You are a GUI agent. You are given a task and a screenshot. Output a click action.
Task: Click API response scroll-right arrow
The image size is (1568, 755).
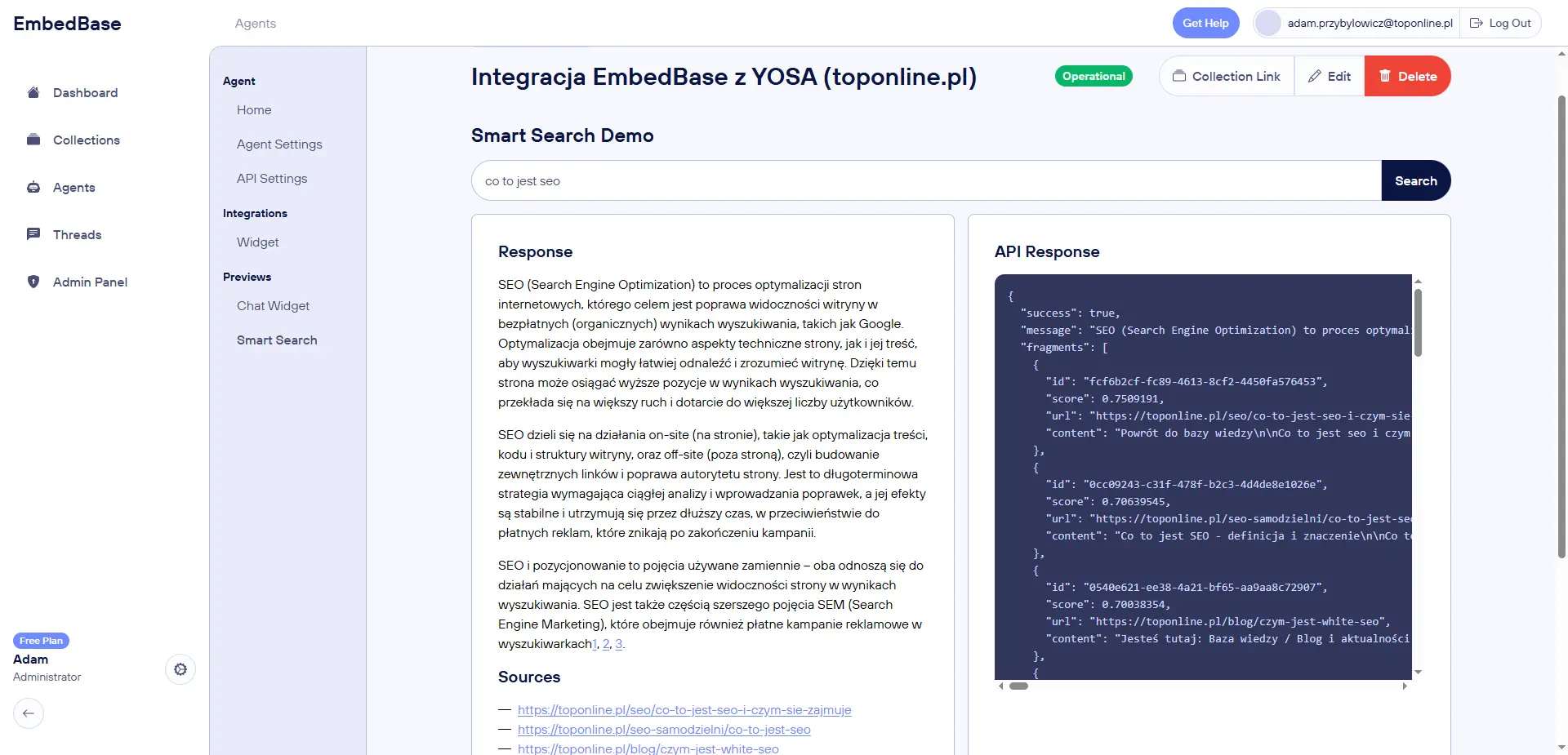[x=1405, y=686]
